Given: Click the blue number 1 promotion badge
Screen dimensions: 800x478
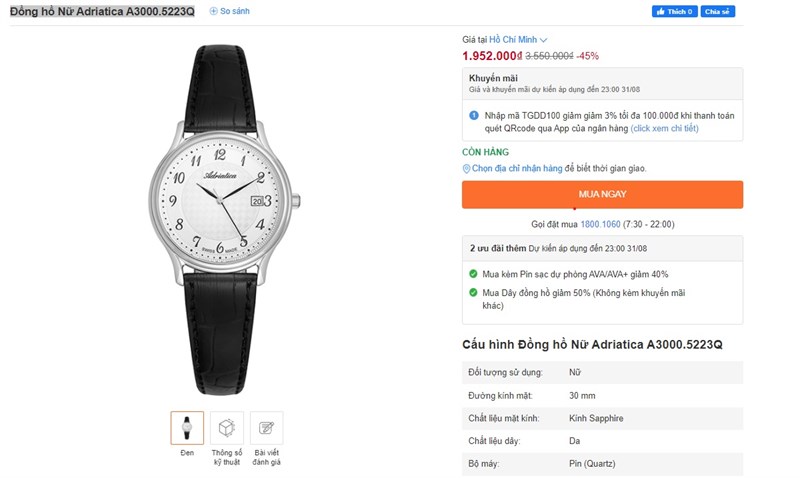Looking at the screenshot, I should pos(474,115).
